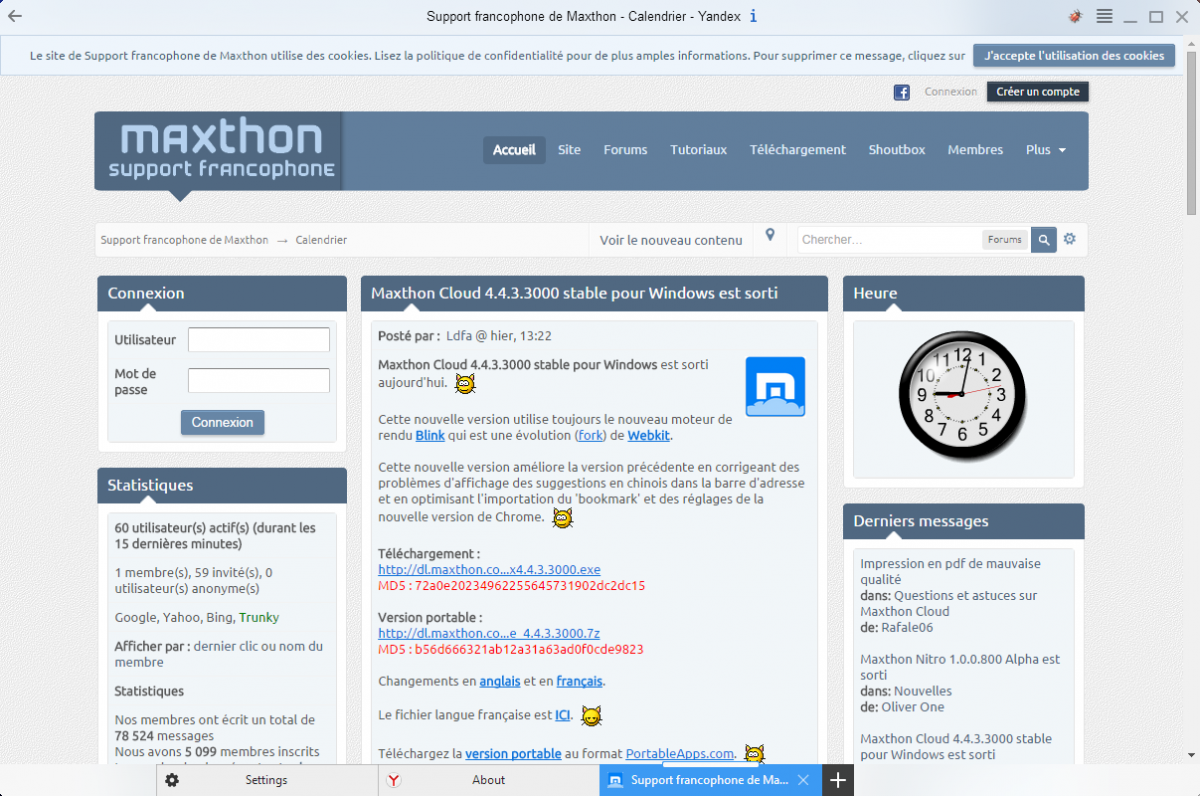Click the Heure panel header

(964, 294)
